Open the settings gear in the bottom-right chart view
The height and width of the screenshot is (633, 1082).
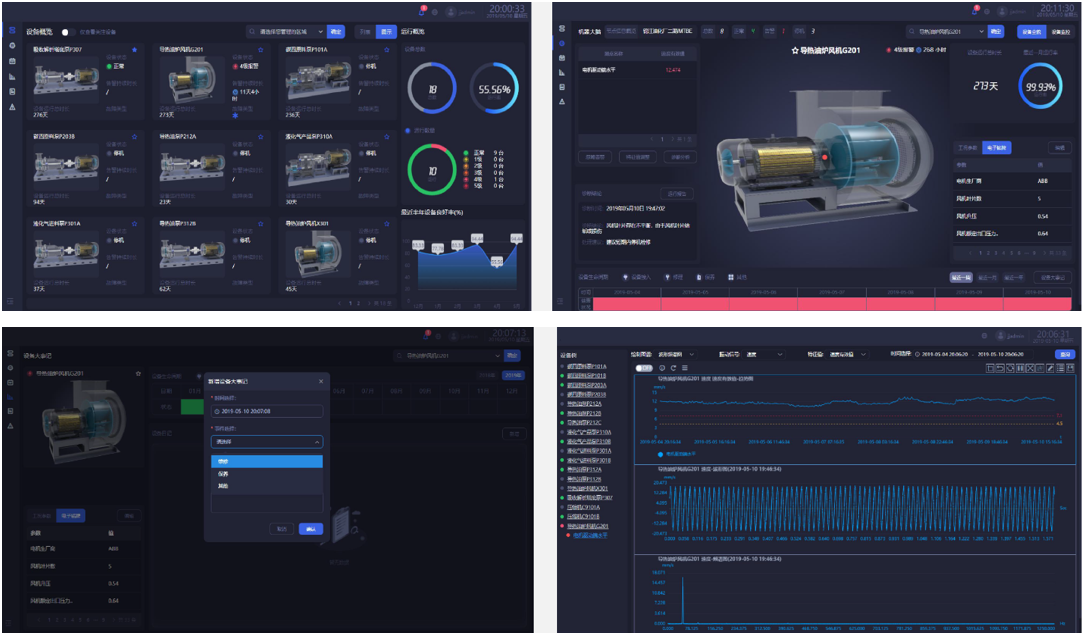[987, 335]
